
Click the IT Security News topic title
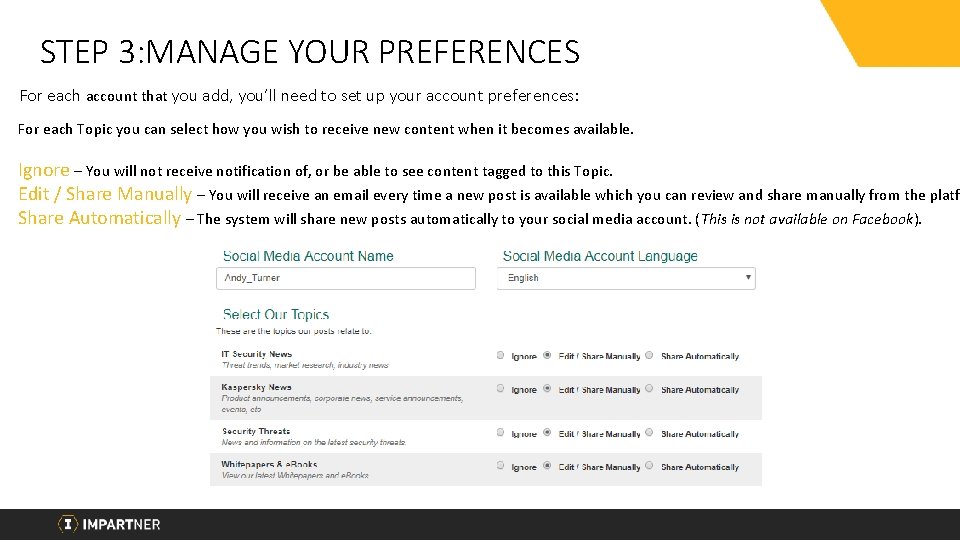[257, 354]
